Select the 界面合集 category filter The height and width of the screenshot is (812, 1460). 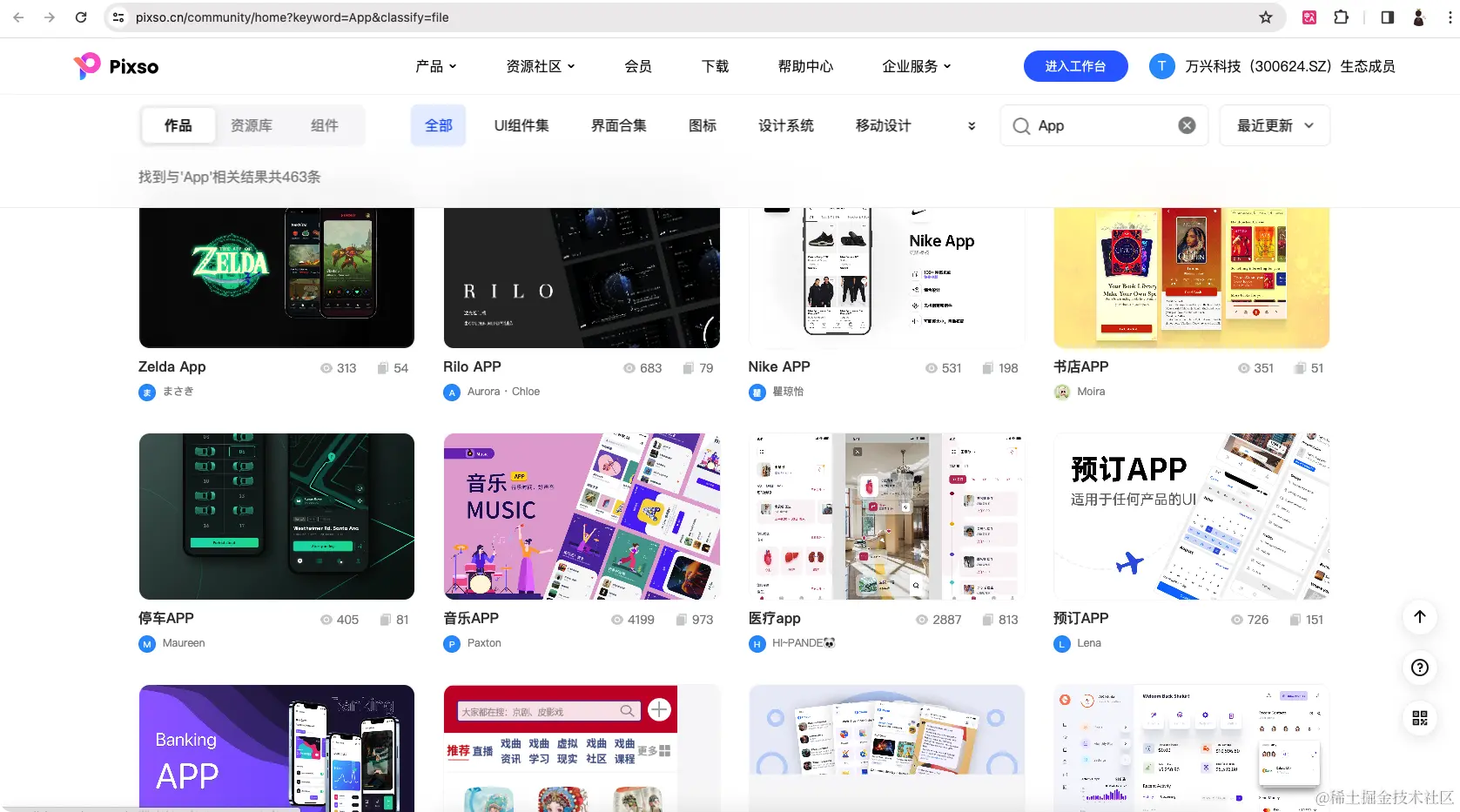pos(619,125)
